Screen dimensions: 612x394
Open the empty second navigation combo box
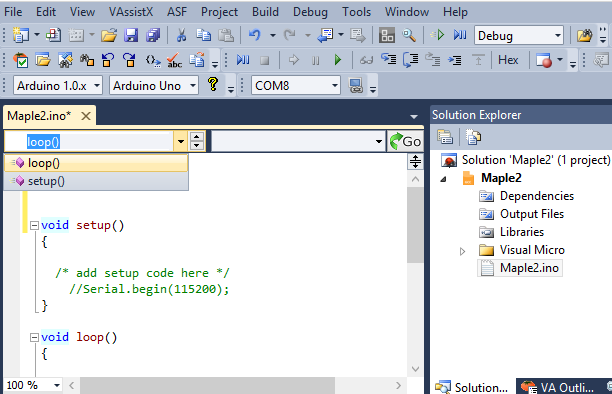(298, 141)
